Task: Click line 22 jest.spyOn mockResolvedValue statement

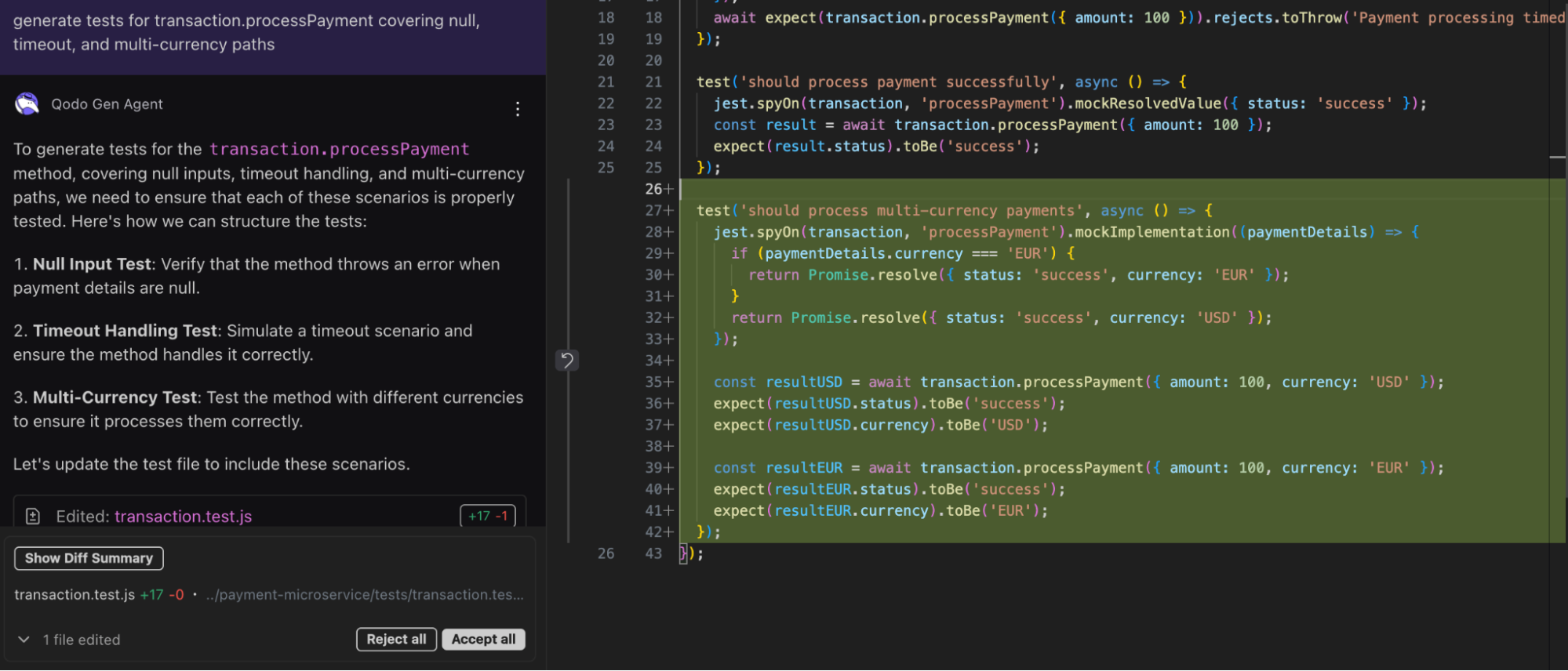Action: tap(1070, 103)
